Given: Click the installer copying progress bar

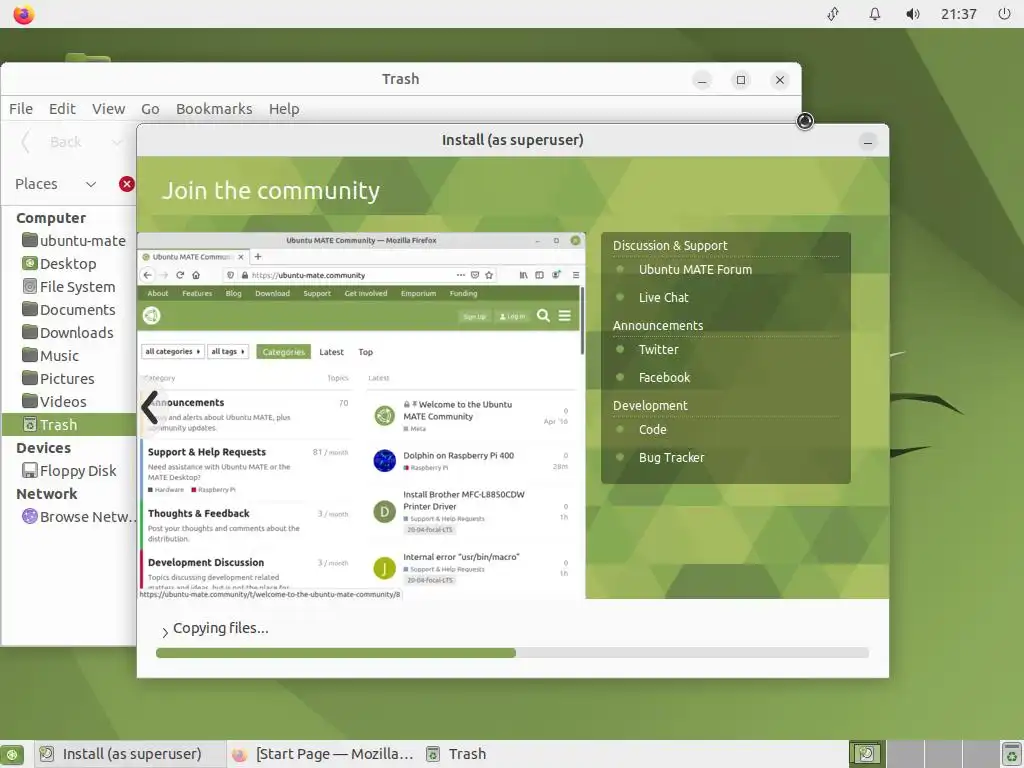Looking at the screenshot, I should [513, 652].
